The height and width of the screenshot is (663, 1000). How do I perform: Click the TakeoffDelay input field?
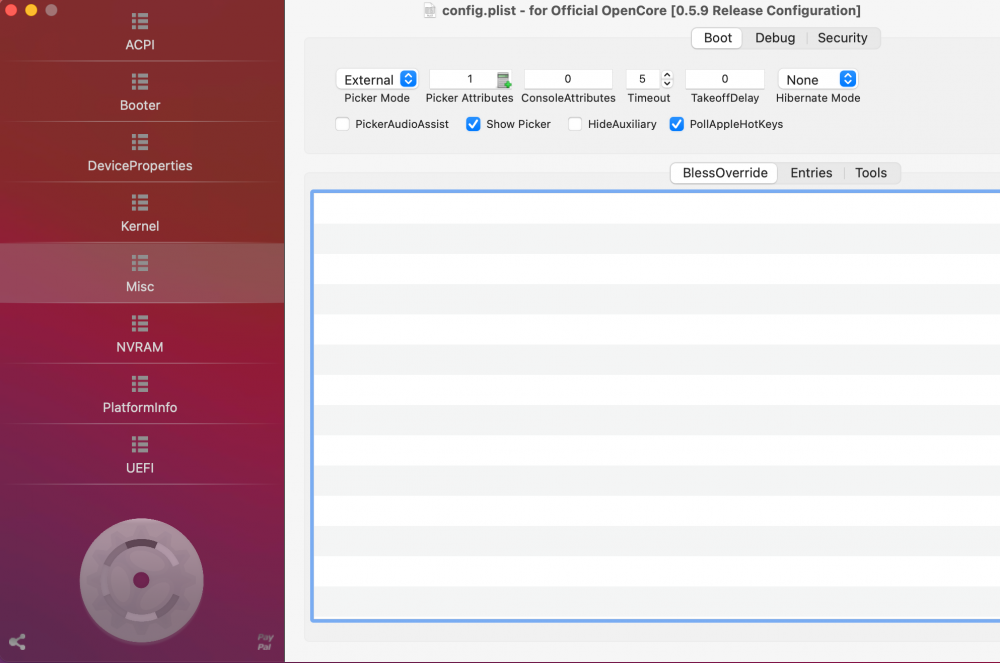725,80
